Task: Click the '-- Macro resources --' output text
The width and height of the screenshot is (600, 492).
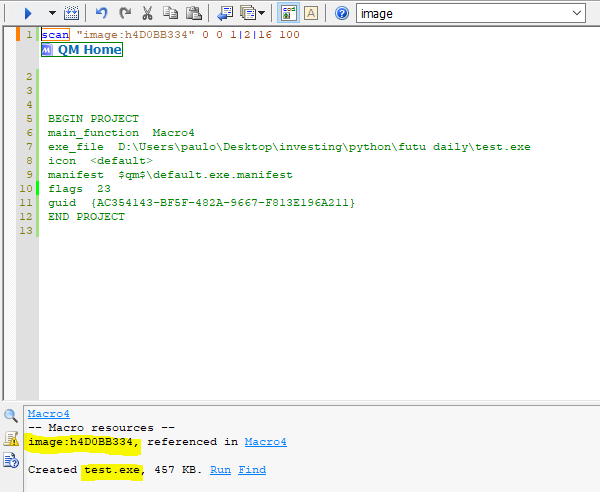Action: pos(101,428)
